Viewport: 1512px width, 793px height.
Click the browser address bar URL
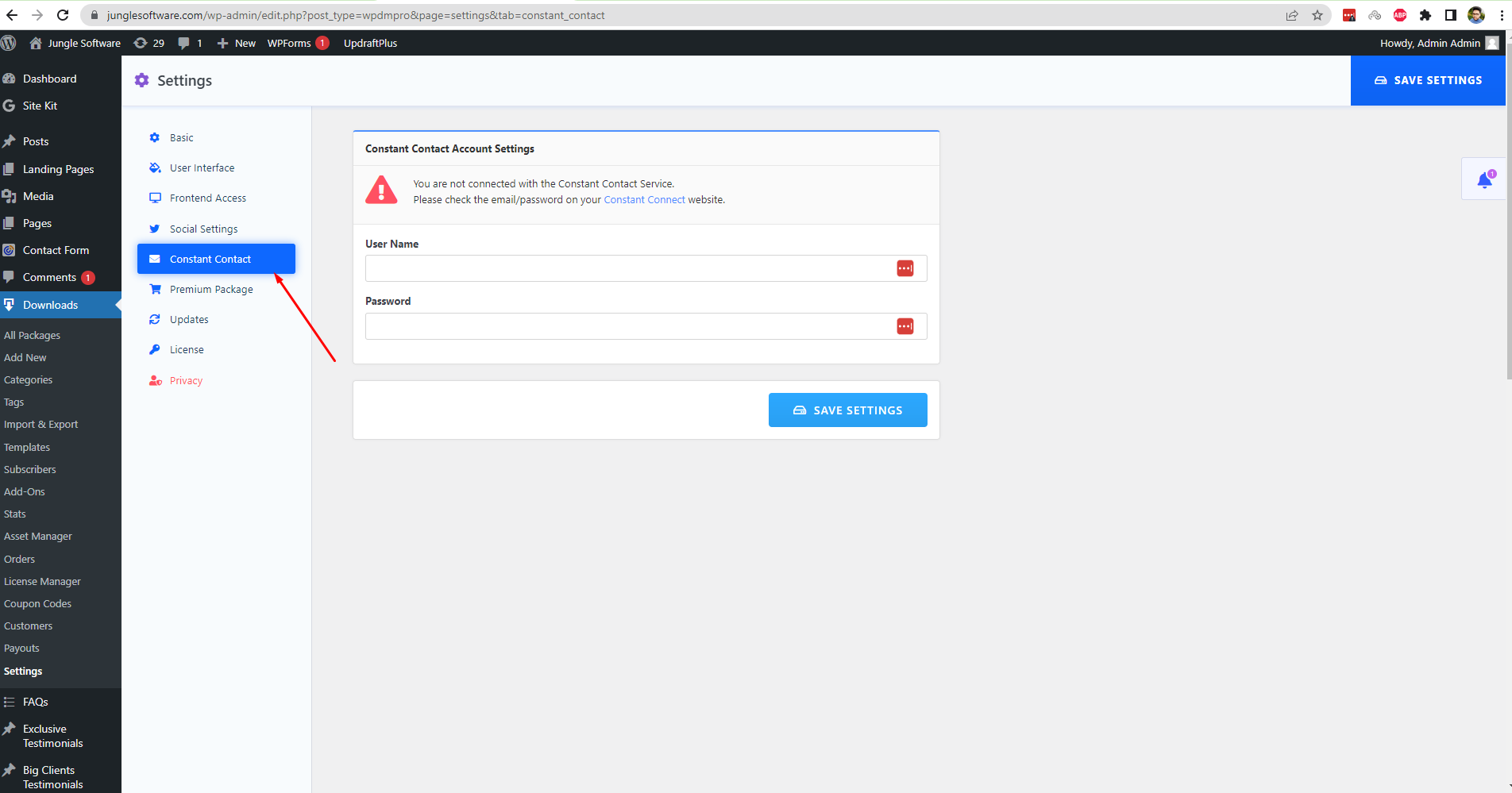click(356, 15)
